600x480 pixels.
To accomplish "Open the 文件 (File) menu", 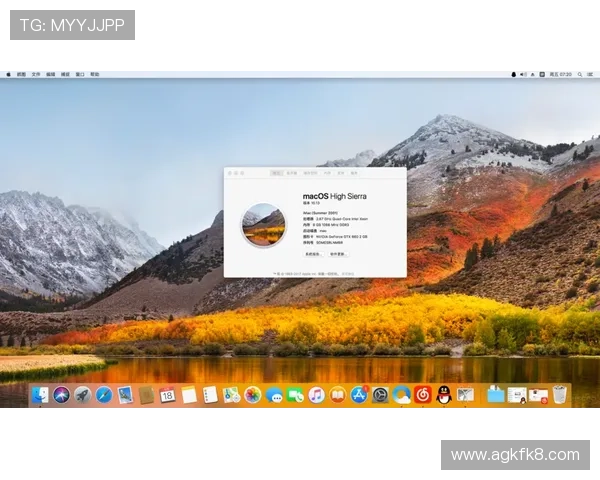I will tap(36, 74).
